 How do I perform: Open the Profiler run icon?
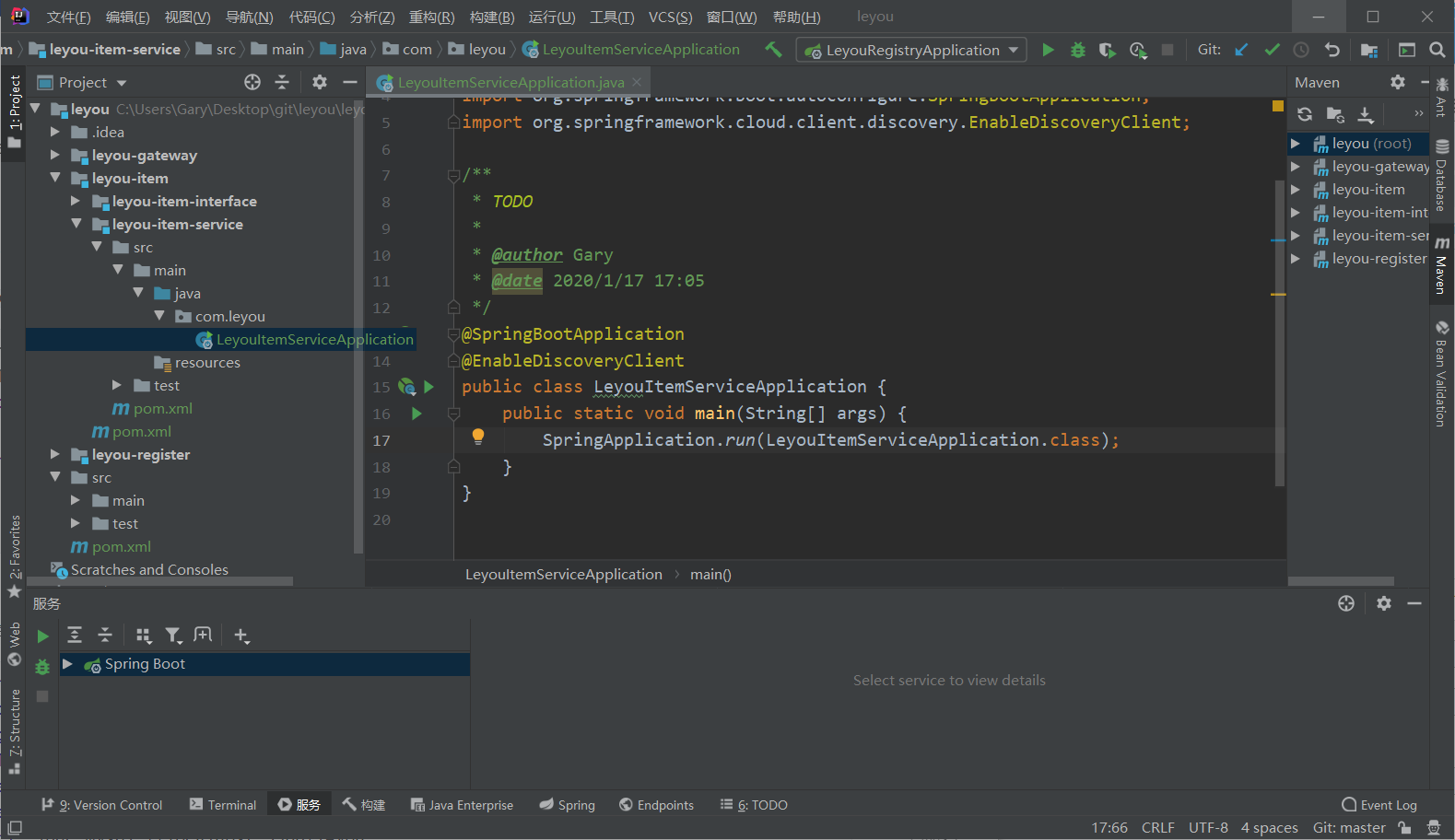pyautogui.click(x=1138, y=50)
